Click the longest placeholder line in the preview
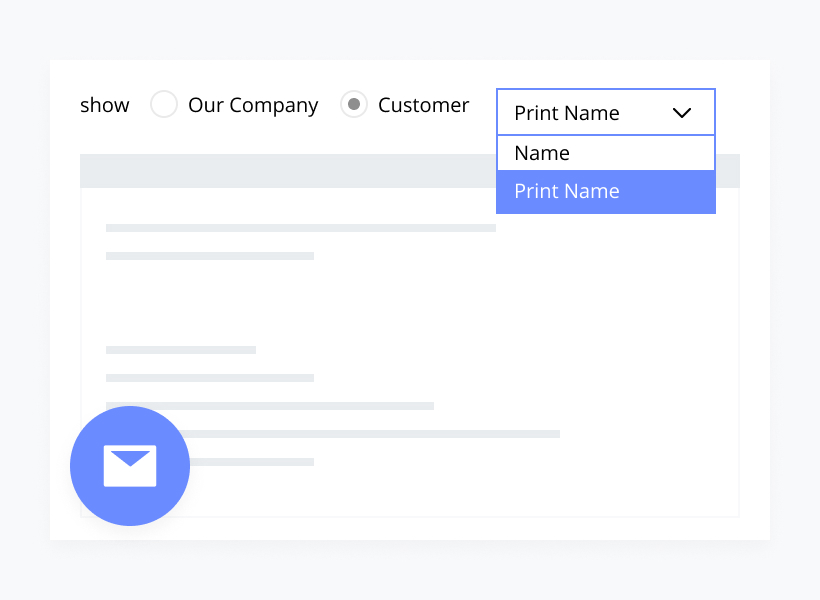Image resolution: width=820 pixels, height=600 pixels. [x=400, y=434]
